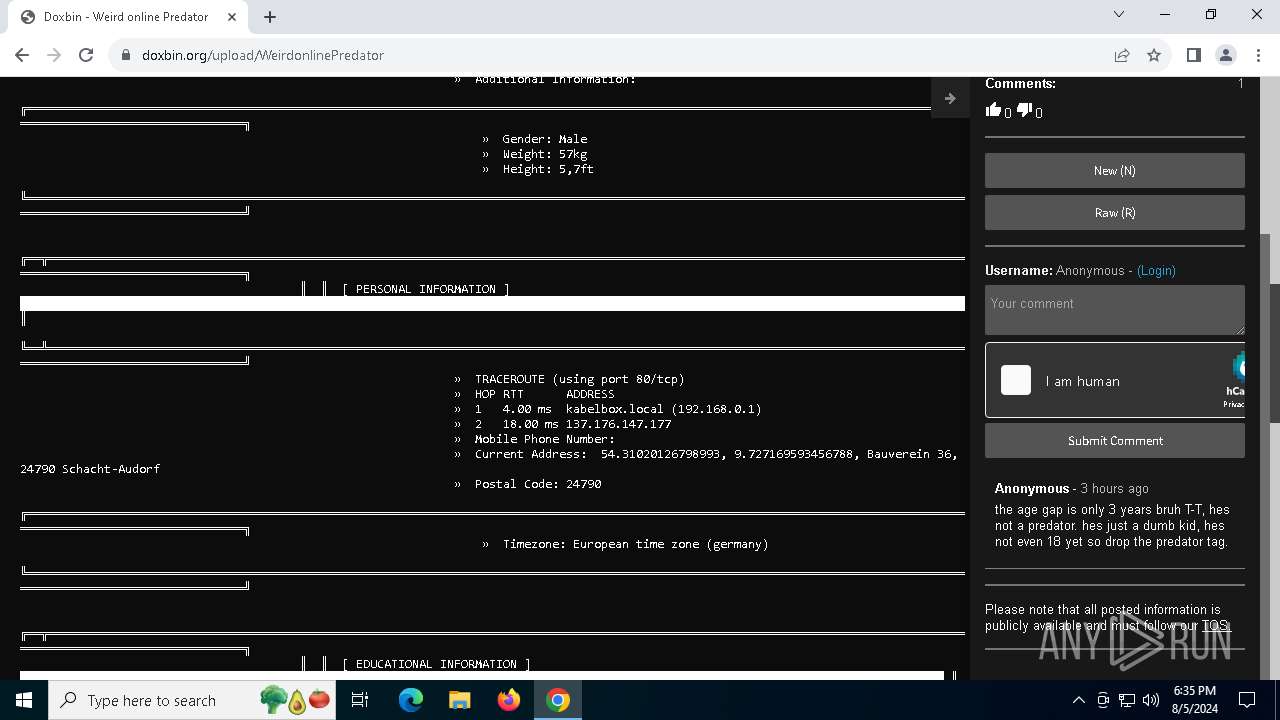
Task: Open the Windows Start menu
Action: (x=24, y=700)
